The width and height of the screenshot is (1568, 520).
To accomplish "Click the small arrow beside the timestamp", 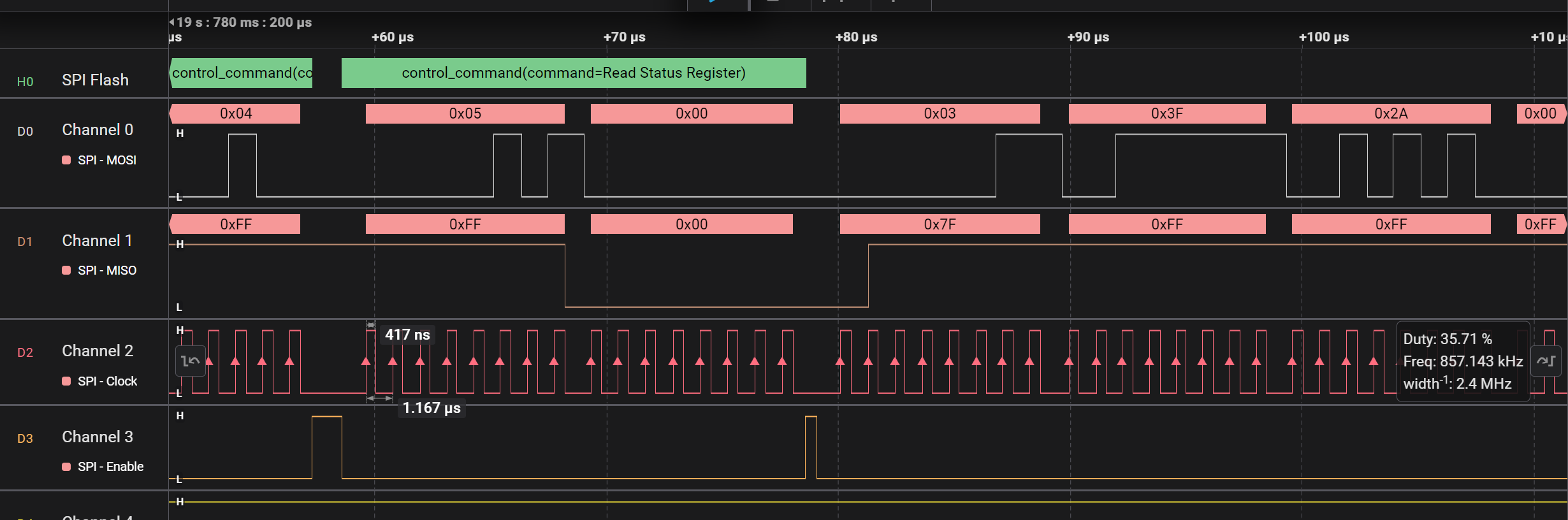I will 171,22.
